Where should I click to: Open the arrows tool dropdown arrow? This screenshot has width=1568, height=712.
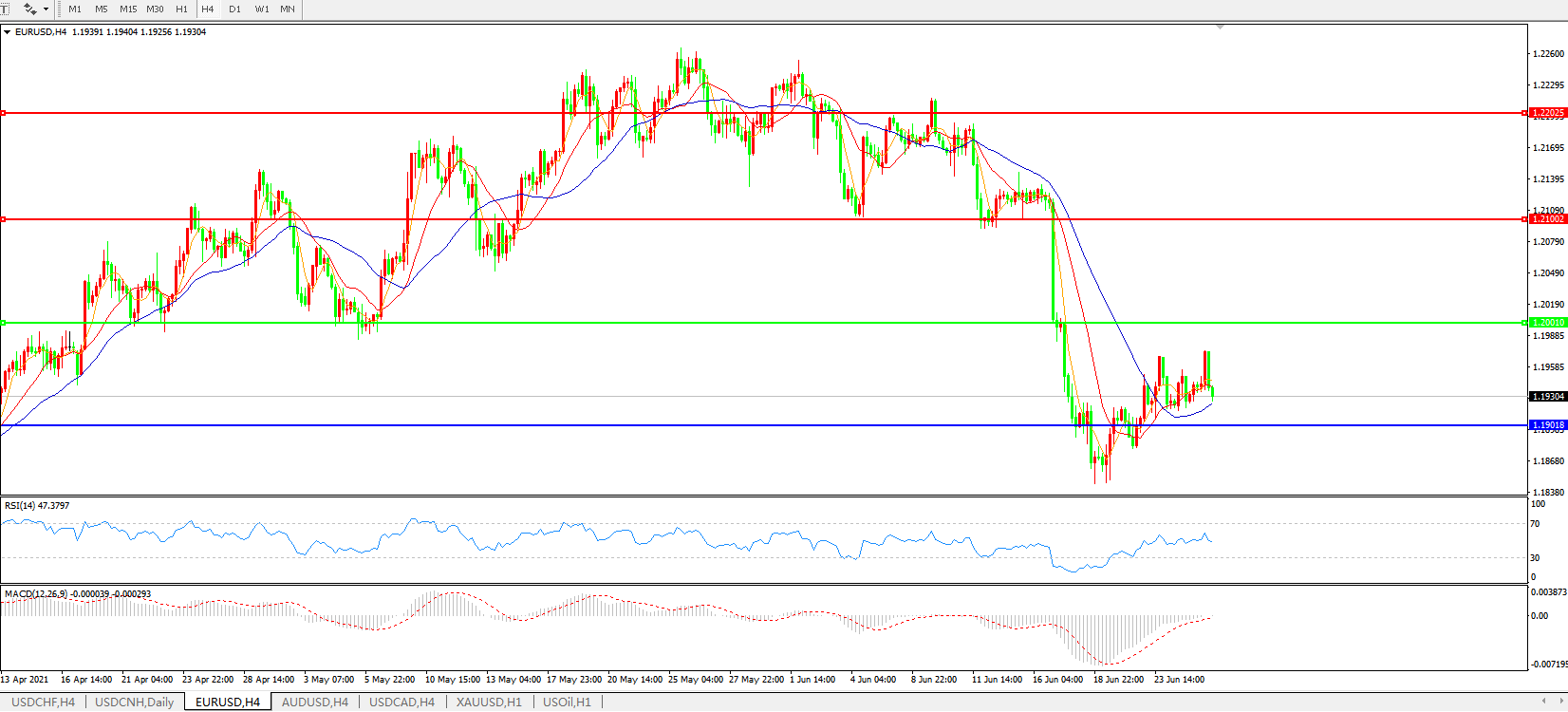click(46, 9)
